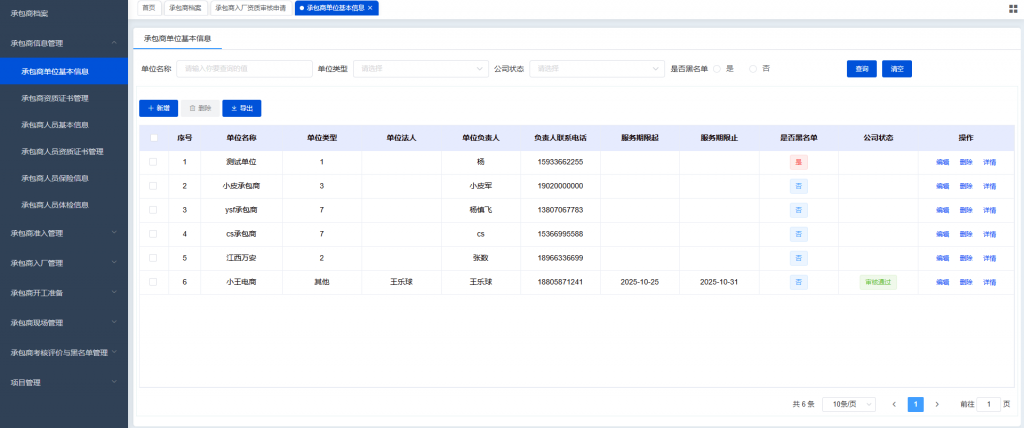Select the 否 radio button for 是否黑名单
The width and height of the screenshot is (1024, 428).
point(753,69)
